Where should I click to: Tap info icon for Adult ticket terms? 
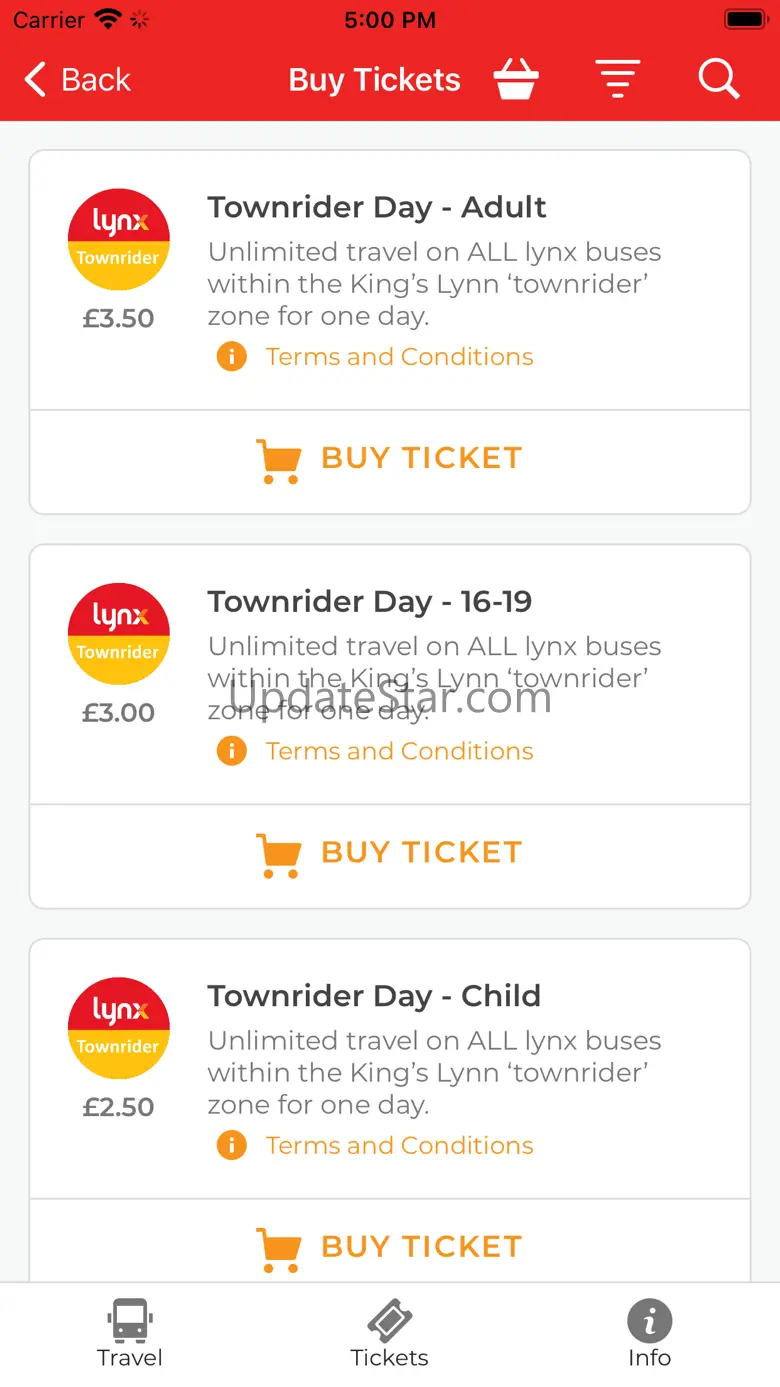[x=231, y=356]
